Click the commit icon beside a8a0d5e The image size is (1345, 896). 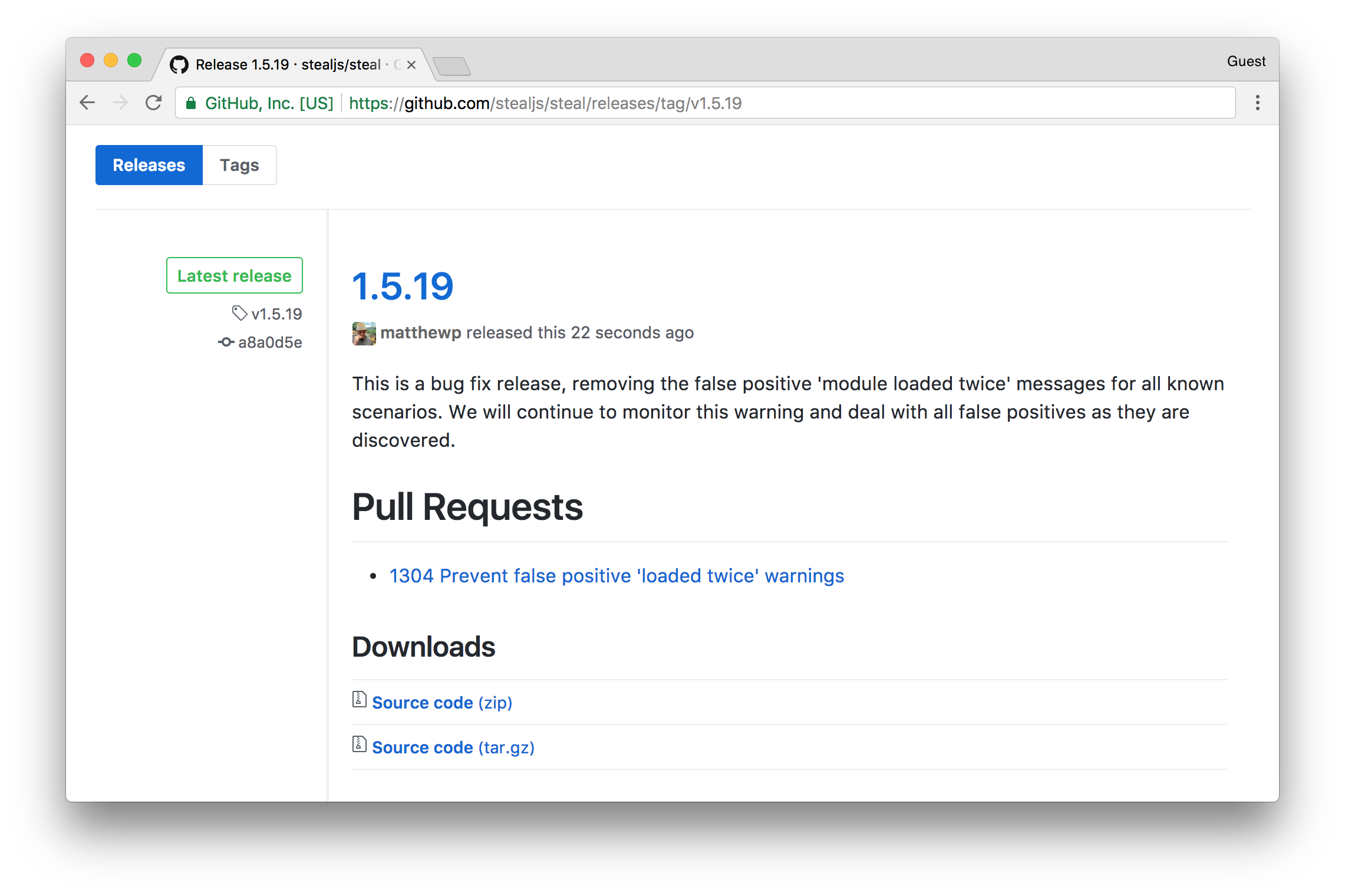pos(226,342)
